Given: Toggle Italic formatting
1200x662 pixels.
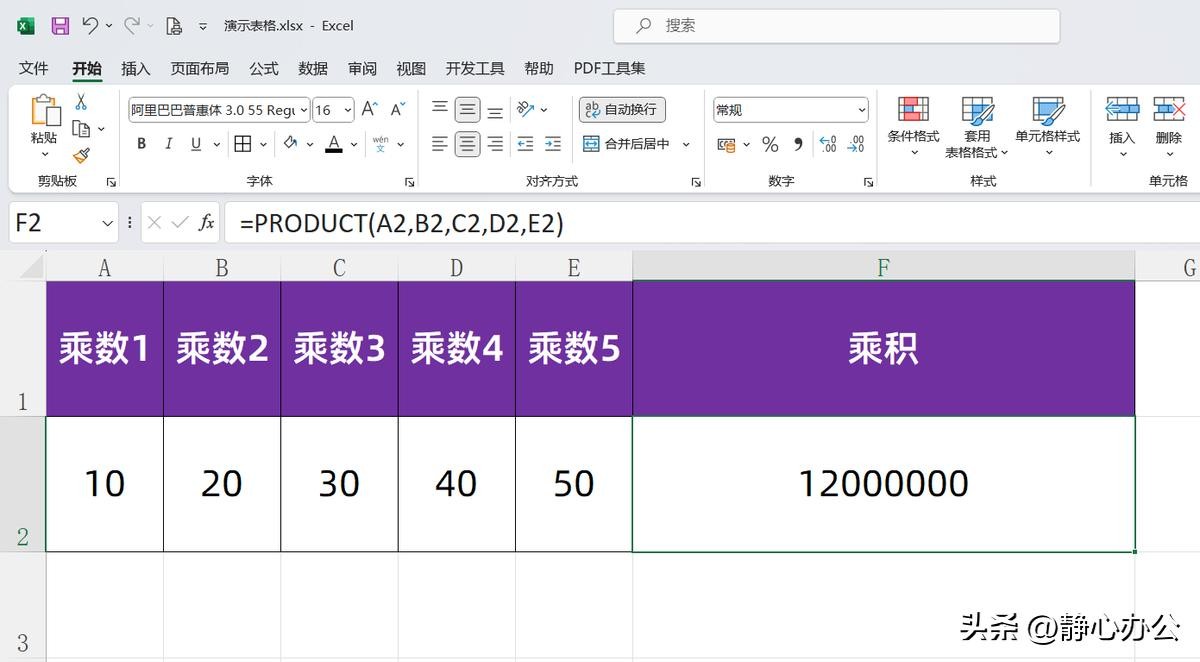Looking at the screenshot, I should 168,144.
